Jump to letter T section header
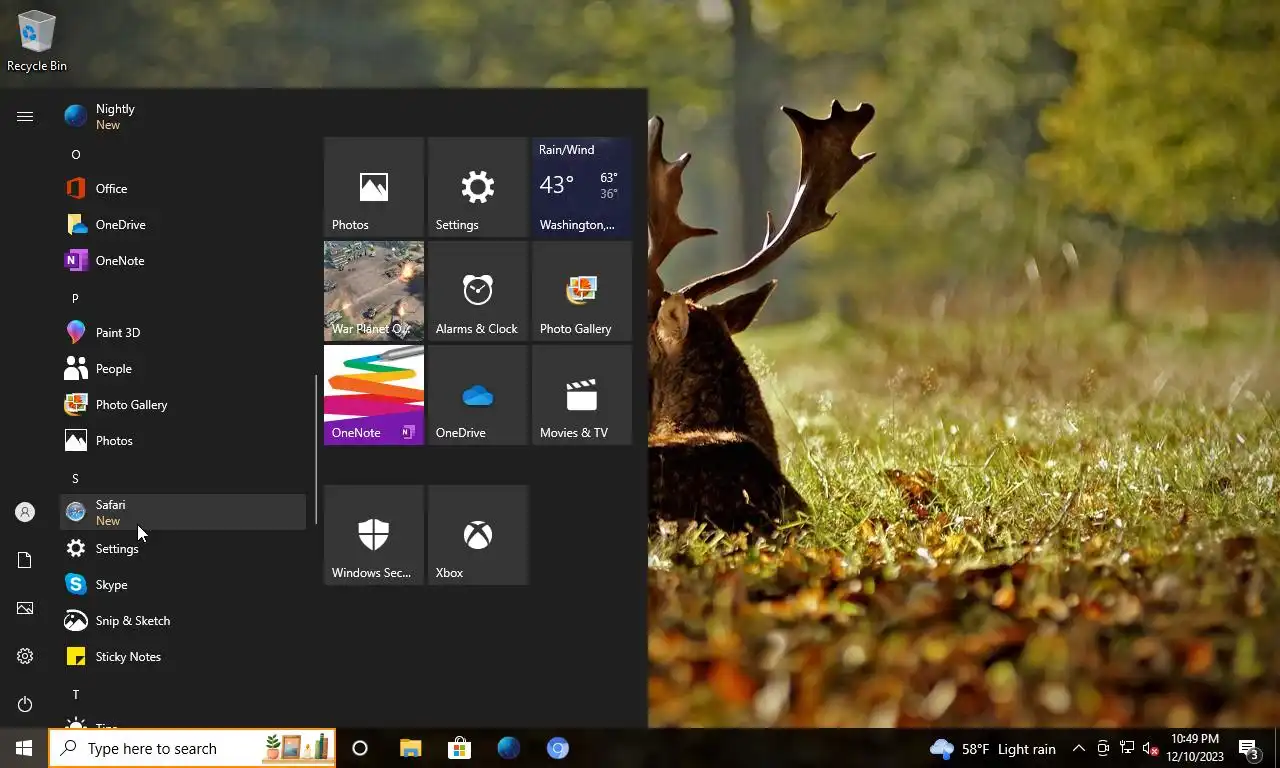The image size is (1280, 768). coord(183,694)
